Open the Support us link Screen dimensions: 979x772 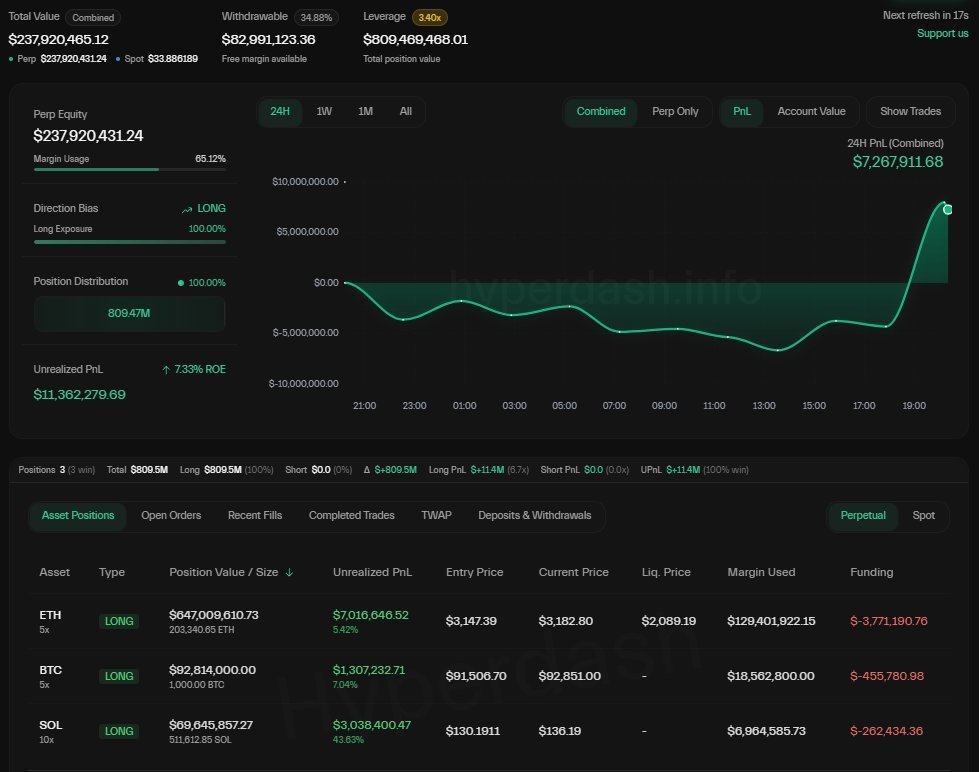(942, 34)
